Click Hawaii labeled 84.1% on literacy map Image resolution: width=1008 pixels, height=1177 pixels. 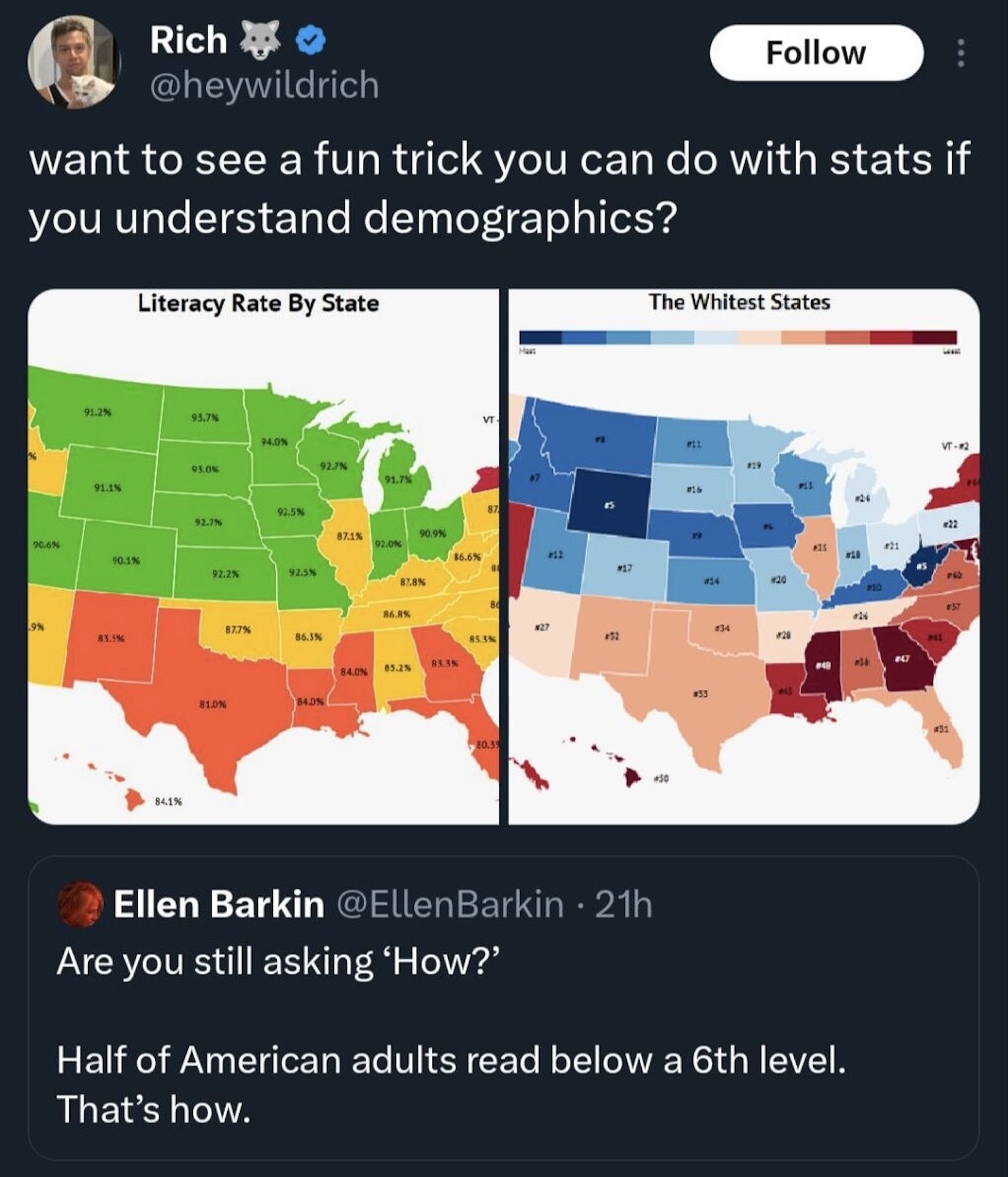(x=136, y=799)
